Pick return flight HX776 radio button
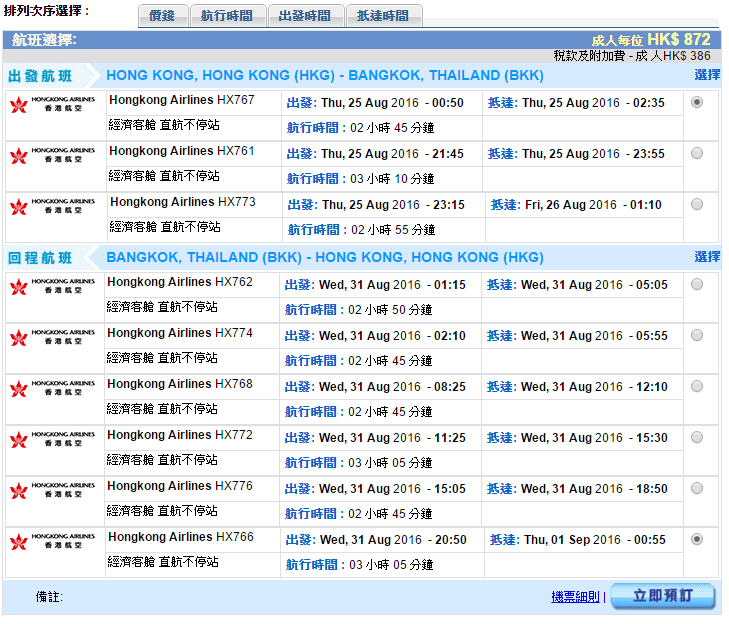This screenshot has height=624, width=729. coord(697,488)
